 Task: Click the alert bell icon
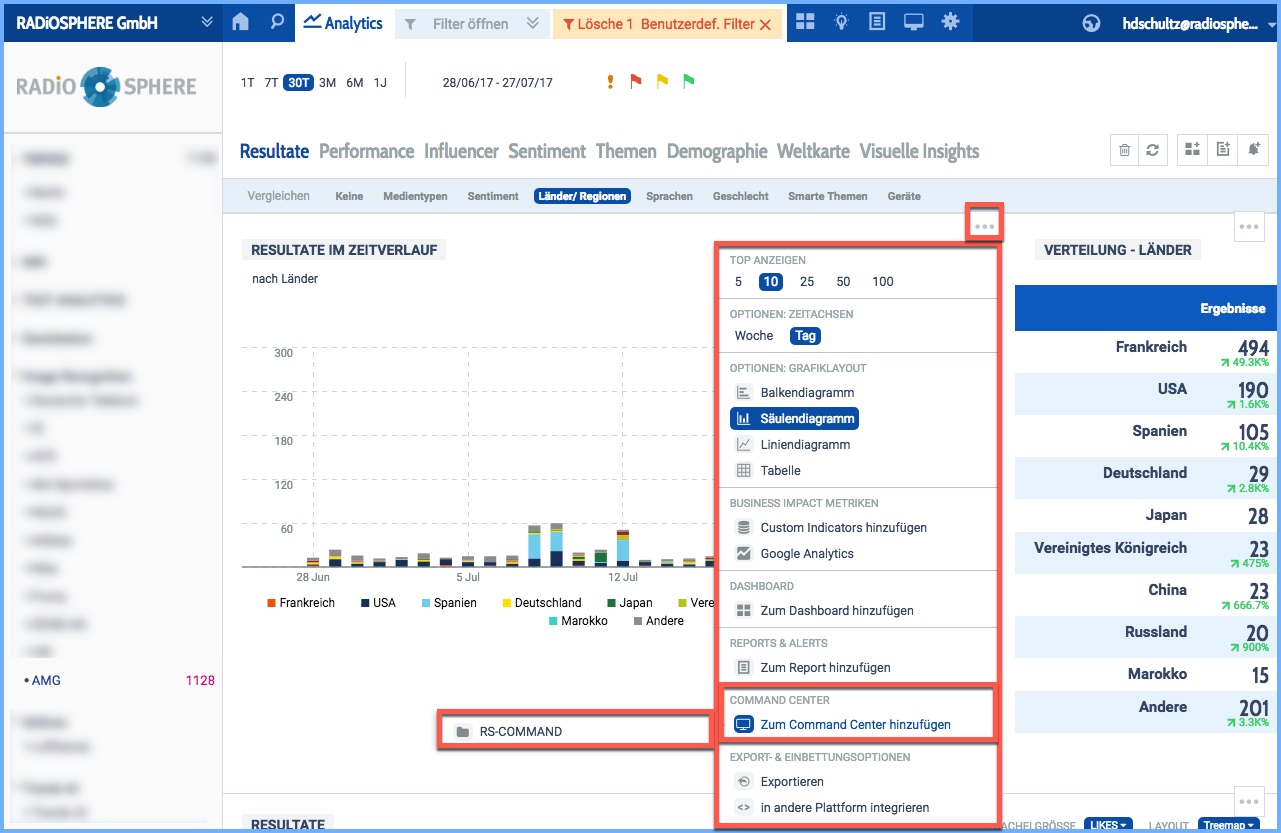click(1254, 149)
